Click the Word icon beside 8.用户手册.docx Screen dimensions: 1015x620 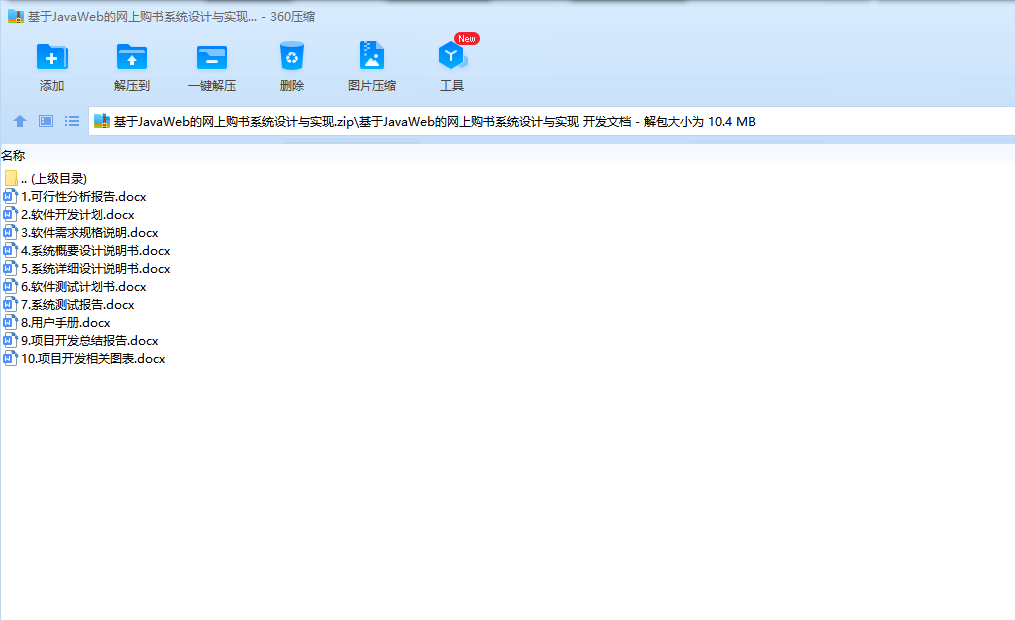(x=10, y=322)
